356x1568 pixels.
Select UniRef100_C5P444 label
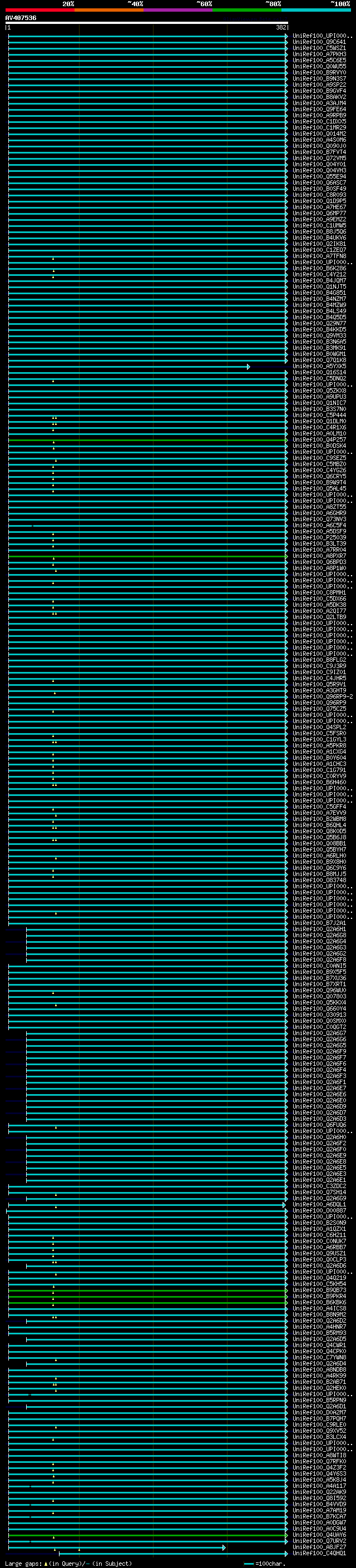coord(319,415)
